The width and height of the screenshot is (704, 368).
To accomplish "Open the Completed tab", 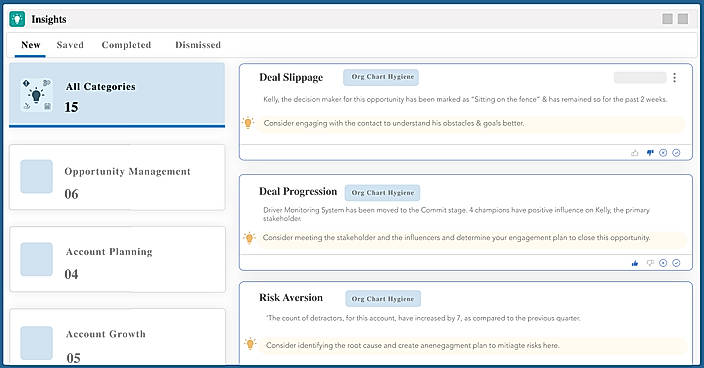I will point(126,45).
